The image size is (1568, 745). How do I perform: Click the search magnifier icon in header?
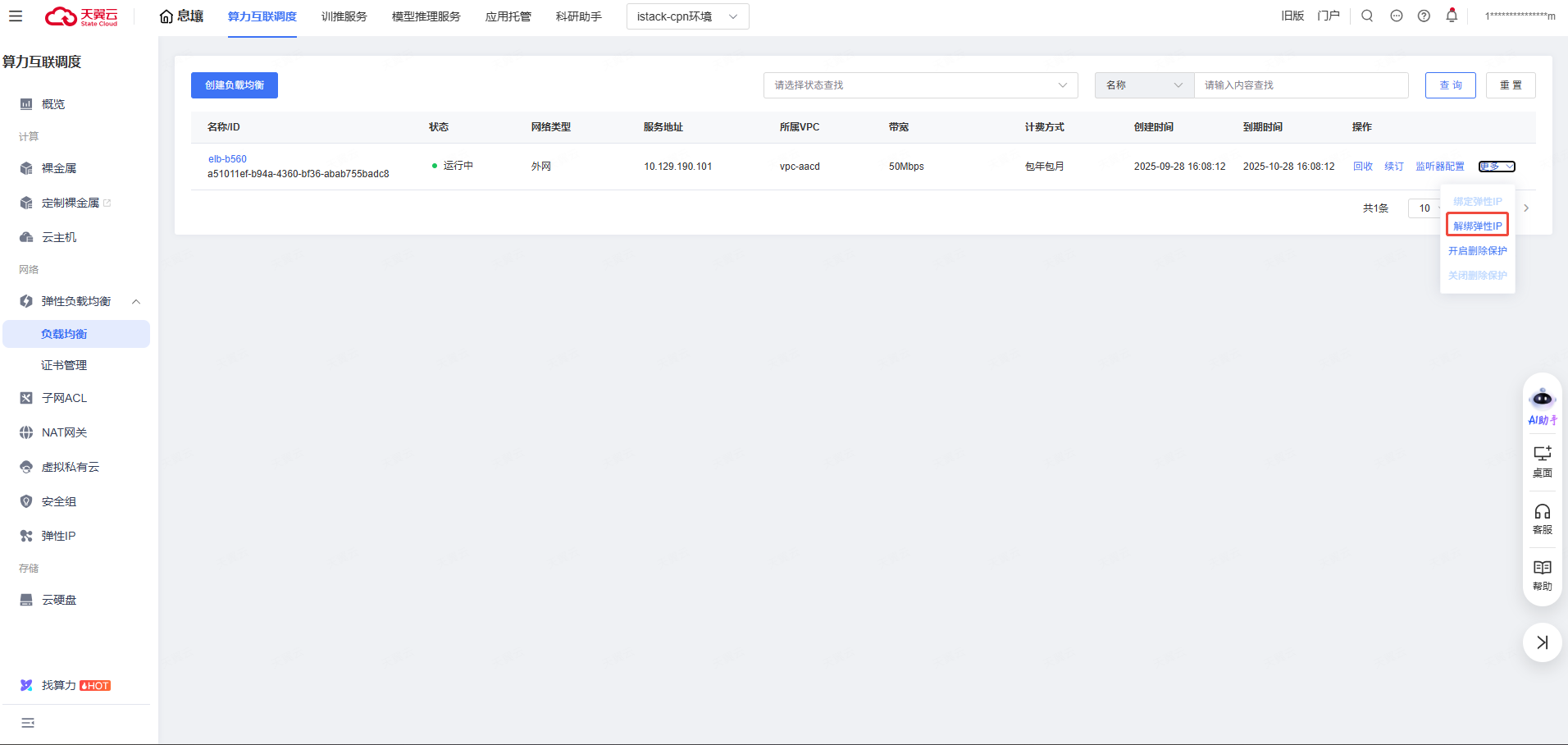1367,16
